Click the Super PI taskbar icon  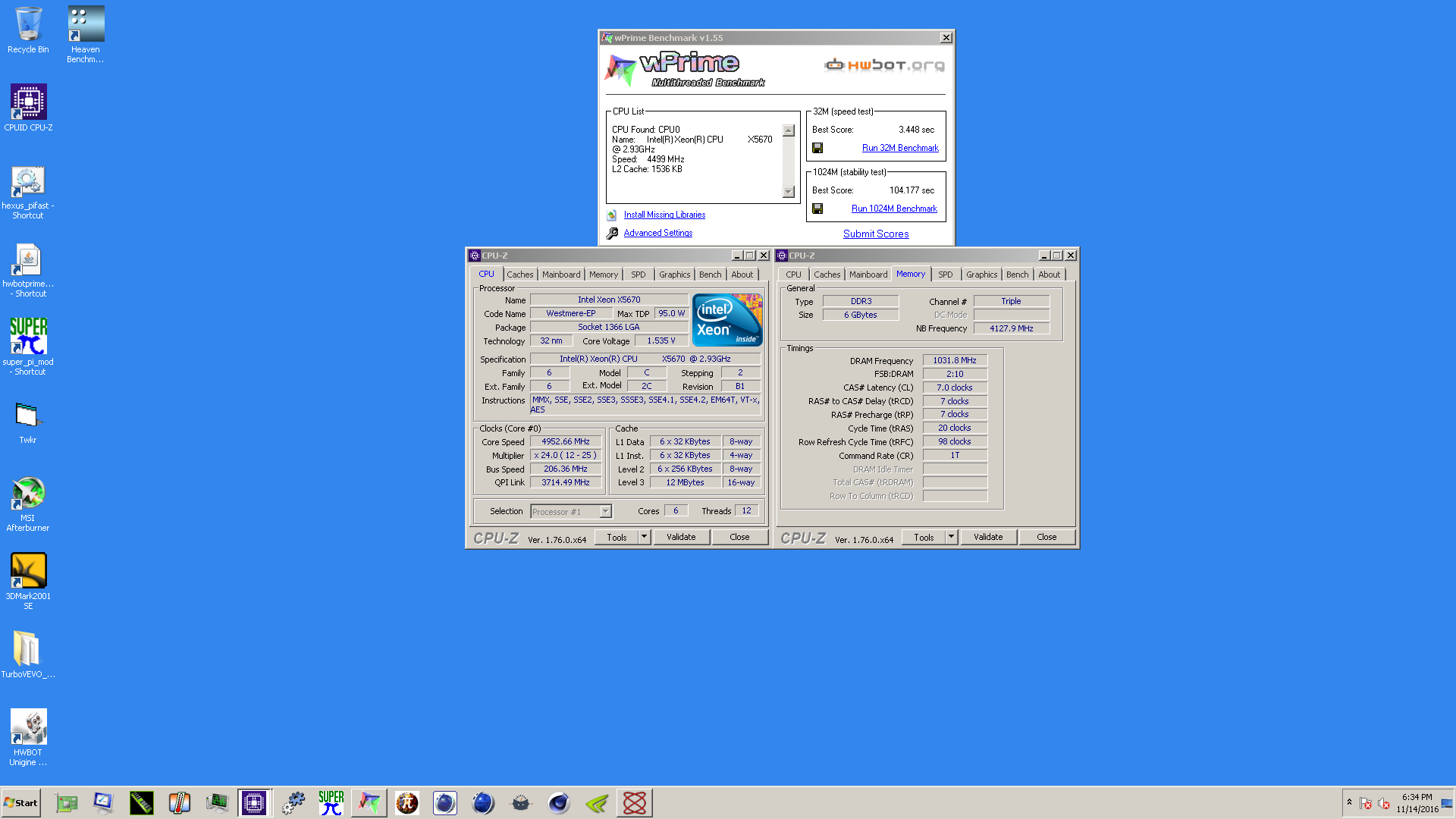(331, 803)
